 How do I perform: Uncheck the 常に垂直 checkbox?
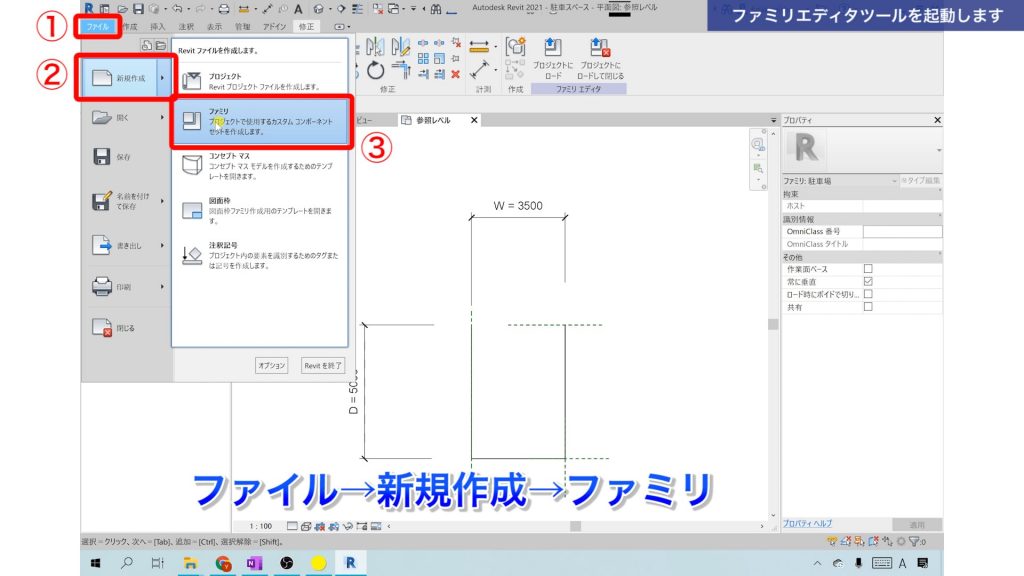point(868,281)
